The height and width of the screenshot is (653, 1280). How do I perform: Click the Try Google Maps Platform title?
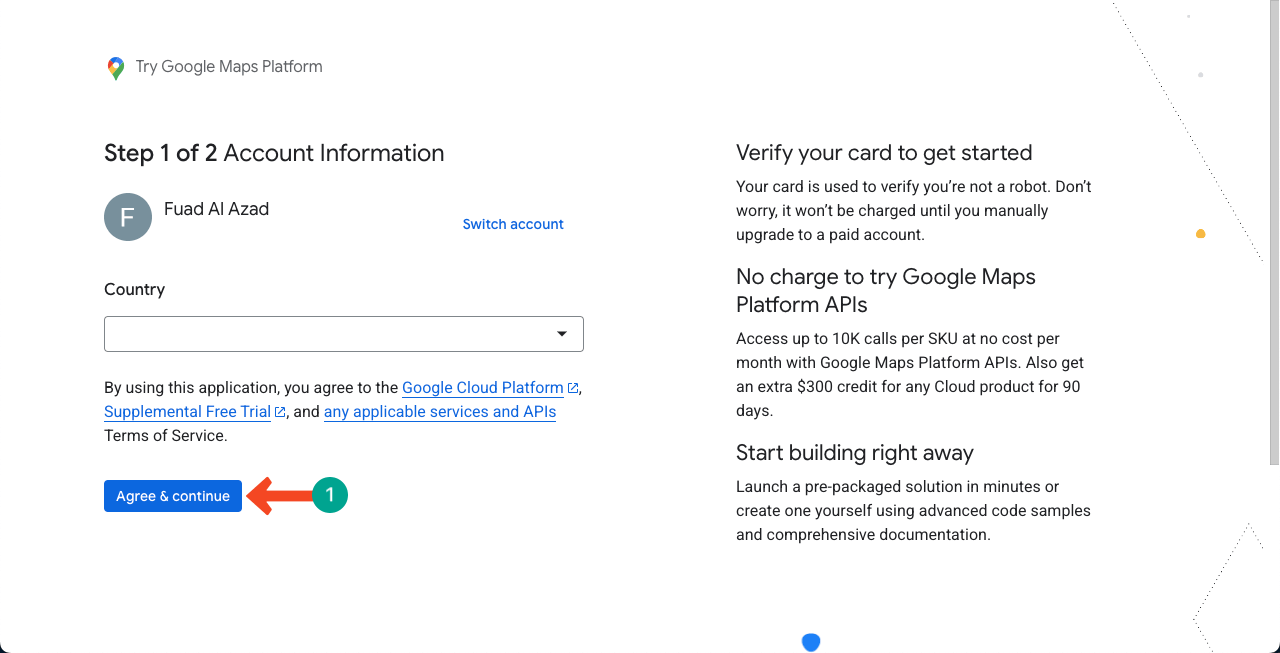click(x=229, y=67)
